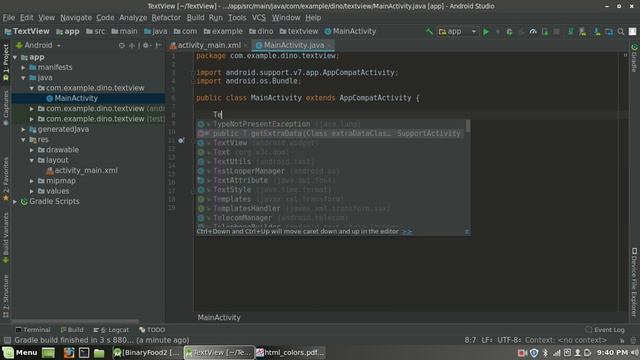Switch to html_colors.pdf taskbar window
This screenshot has height=360, width=640.
point(290,353)
